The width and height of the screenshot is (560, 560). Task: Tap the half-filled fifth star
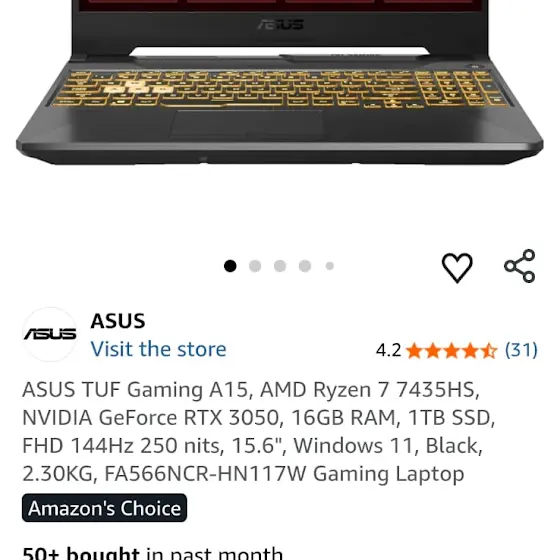[x=489, y=350]
